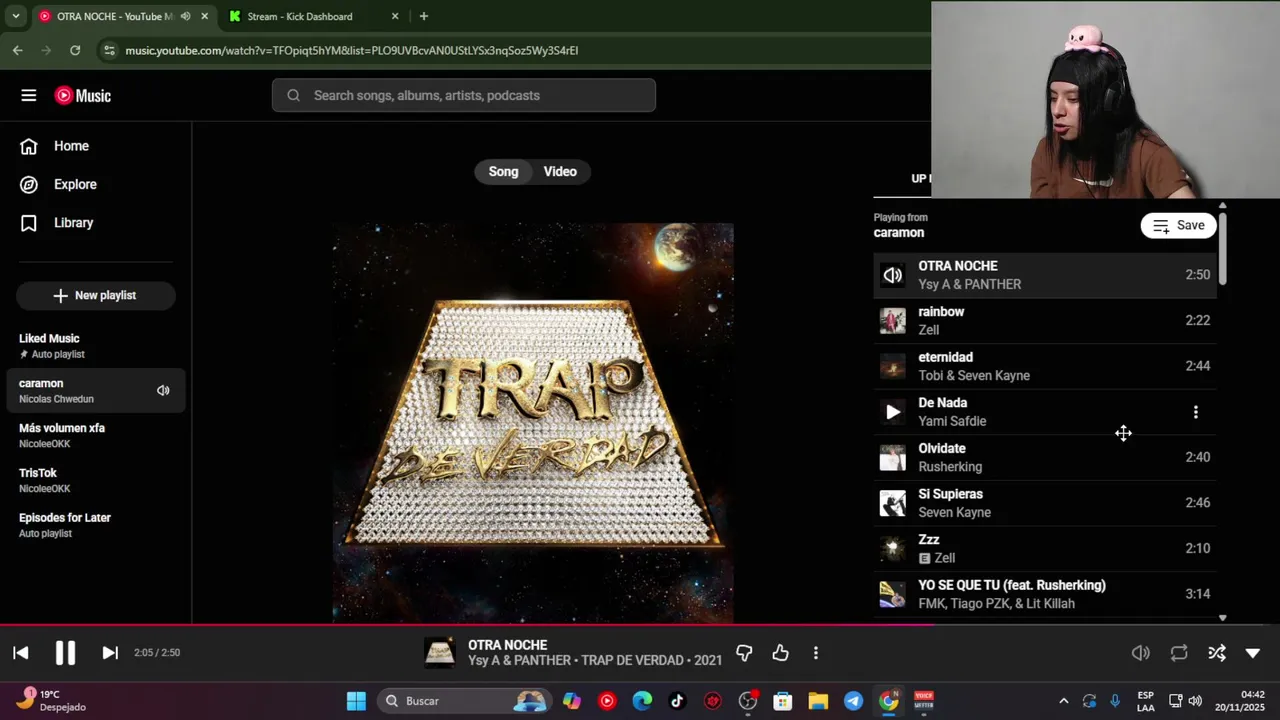Play Si Supieras by Seven Kayne
The height and width of the screenshot is (720, 1280).
[x=1045, y=503]
